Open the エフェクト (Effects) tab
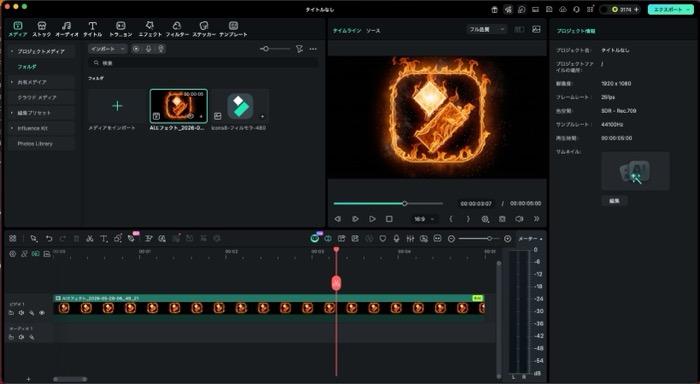This screenshot has height=384, width=700. (x=150, y=29)
